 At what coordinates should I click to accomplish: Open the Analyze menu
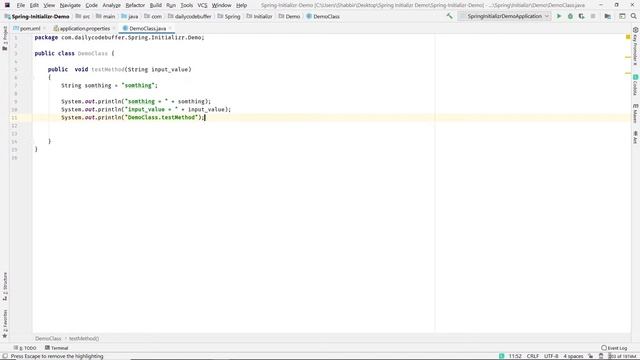click(111, 5)
